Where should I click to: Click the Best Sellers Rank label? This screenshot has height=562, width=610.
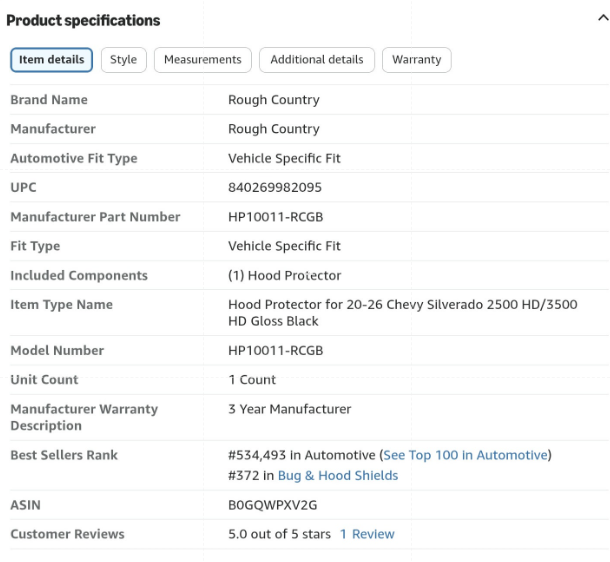coord(64,455)
